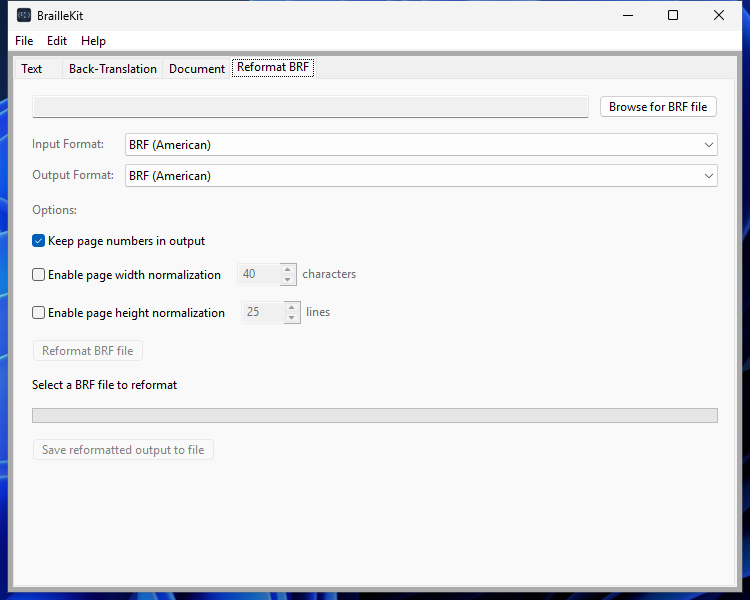Click Browse for BRF file button
Screen dimensions: 750x600
[x=658, y=107]
